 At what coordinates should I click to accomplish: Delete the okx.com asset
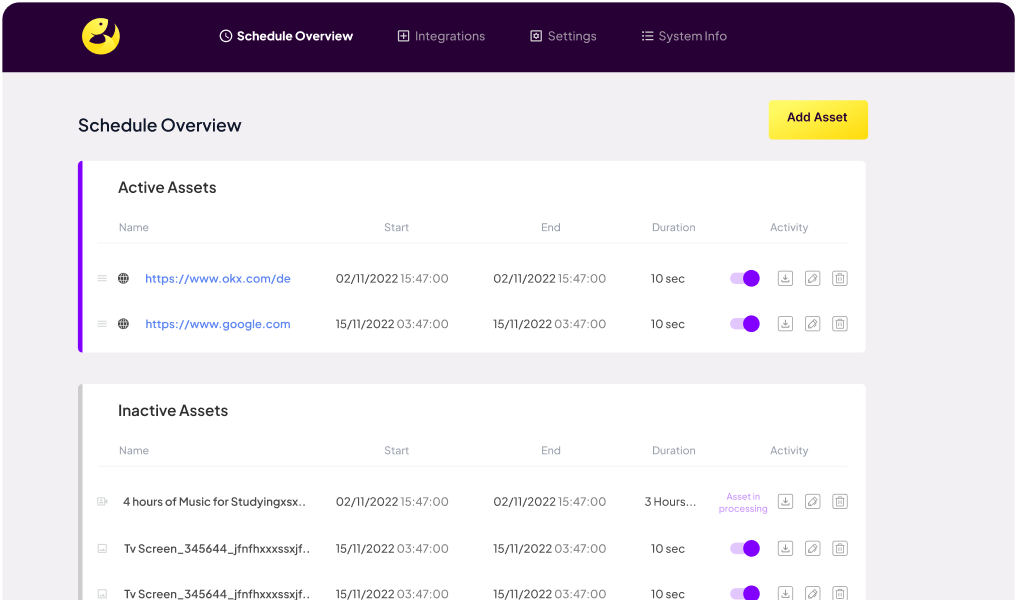pos(840,279)
